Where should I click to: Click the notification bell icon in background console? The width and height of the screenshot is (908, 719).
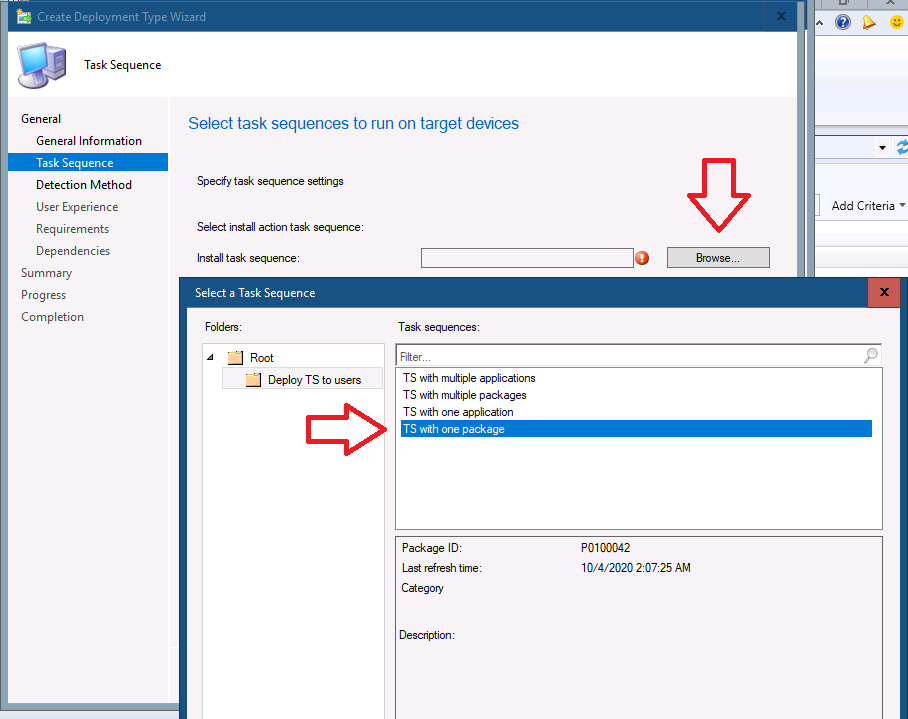pos(869,23)
